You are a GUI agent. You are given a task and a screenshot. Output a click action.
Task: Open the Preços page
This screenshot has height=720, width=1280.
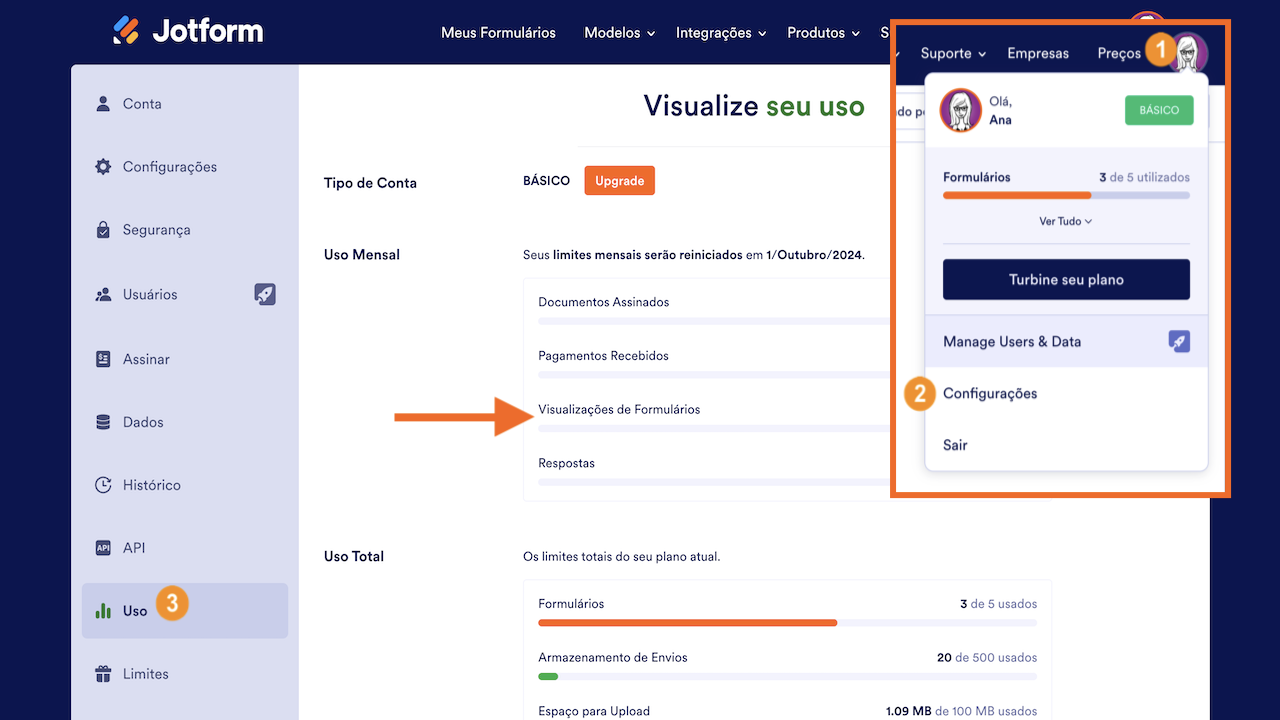coord(1119,53)
